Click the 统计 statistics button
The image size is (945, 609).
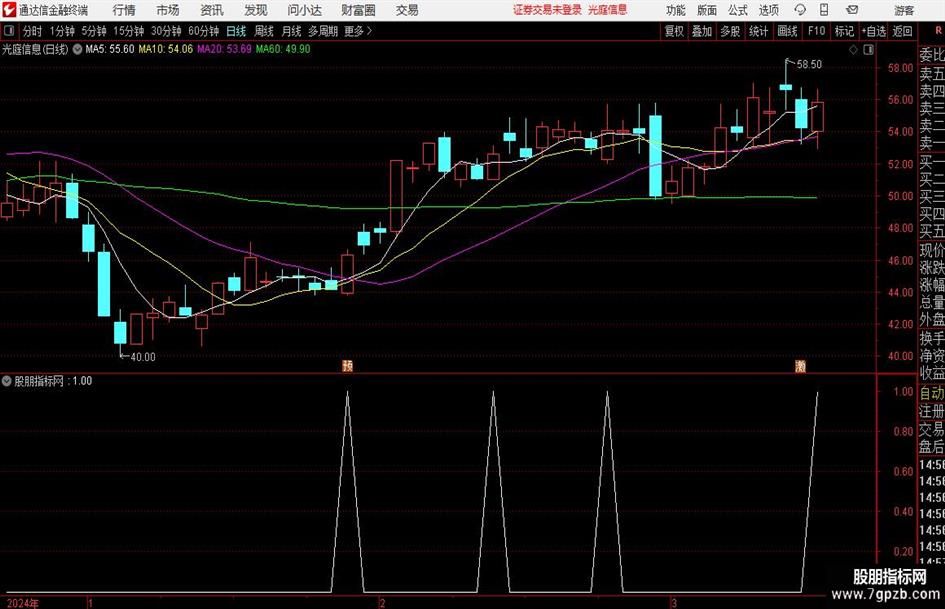pyautogui.click(x=758, y=31)
